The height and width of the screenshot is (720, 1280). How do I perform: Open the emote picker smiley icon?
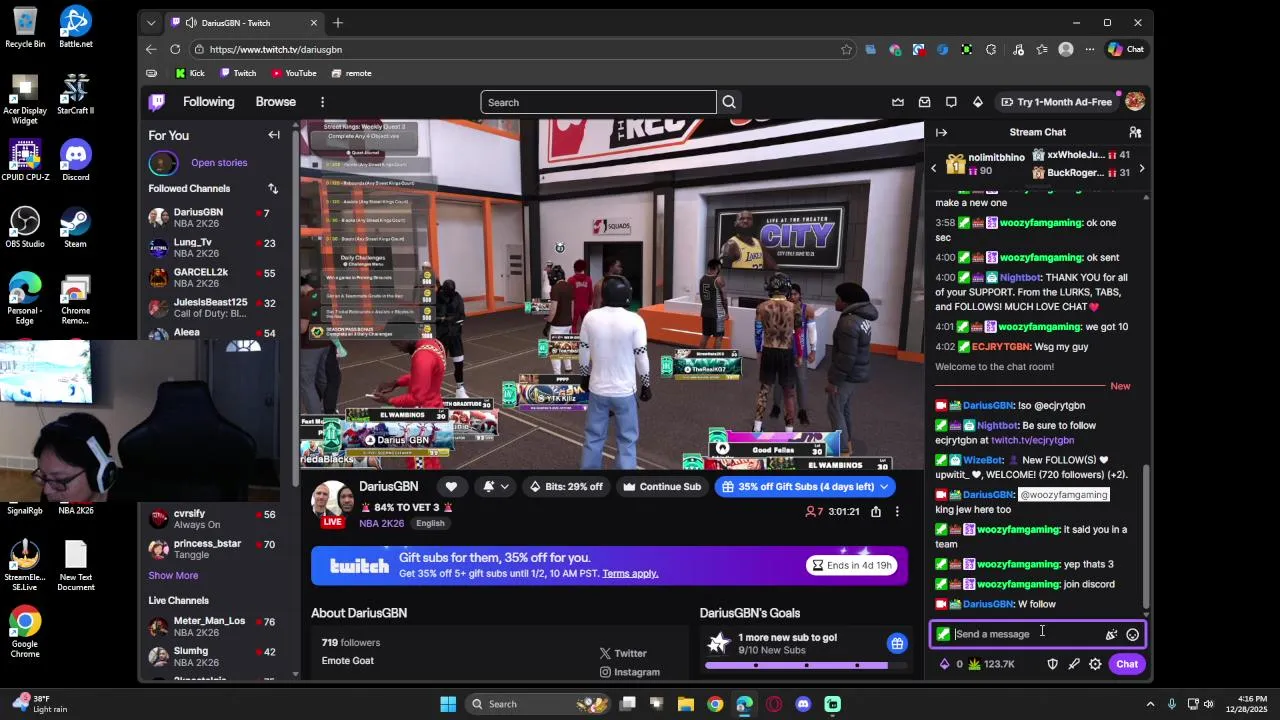(1132, 634)
